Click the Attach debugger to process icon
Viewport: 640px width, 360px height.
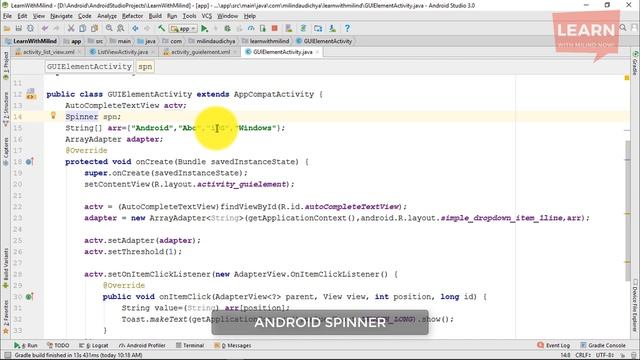263,29
